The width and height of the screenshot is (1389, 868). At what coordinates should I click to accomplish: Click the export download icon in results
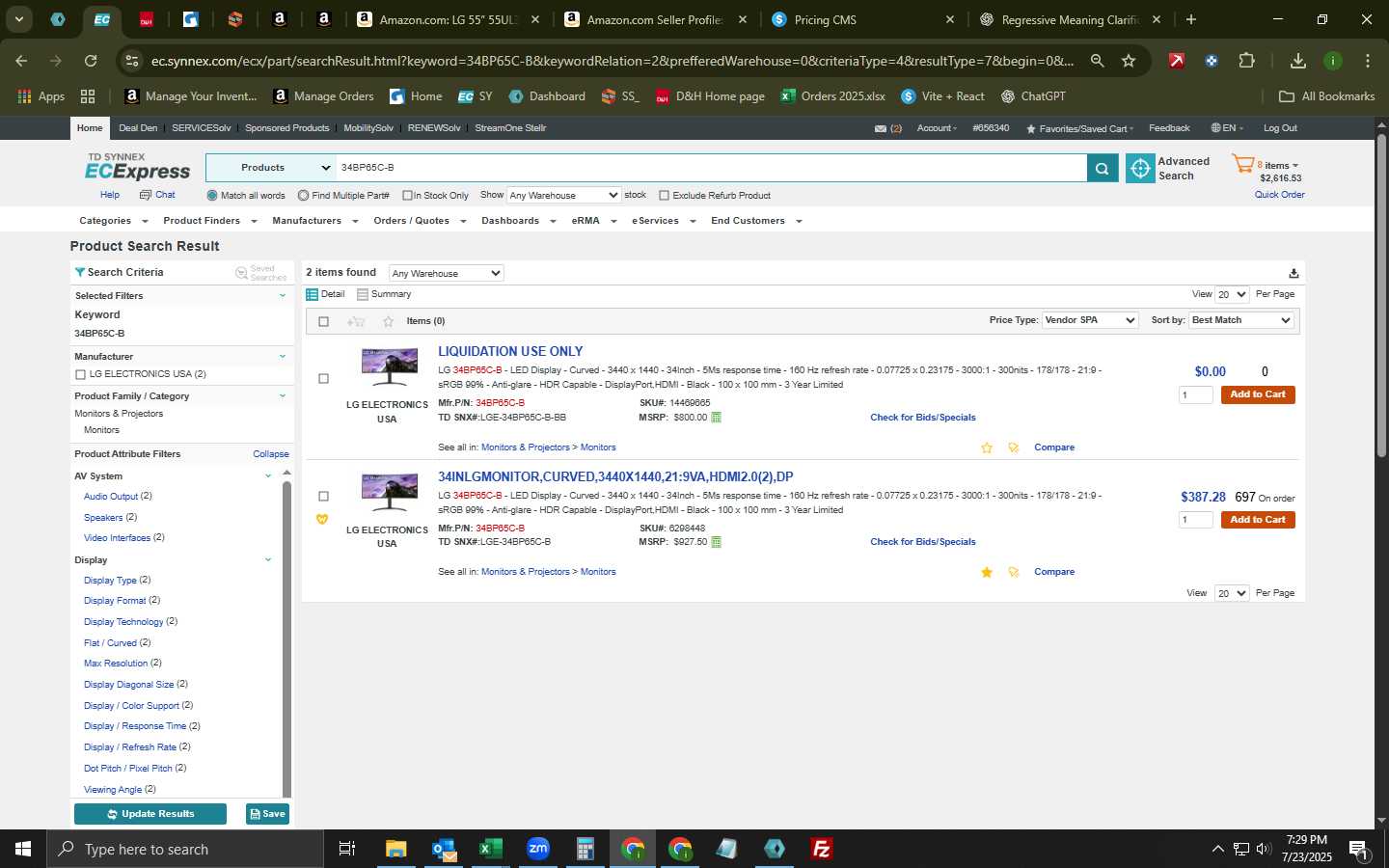[1294, 273]
